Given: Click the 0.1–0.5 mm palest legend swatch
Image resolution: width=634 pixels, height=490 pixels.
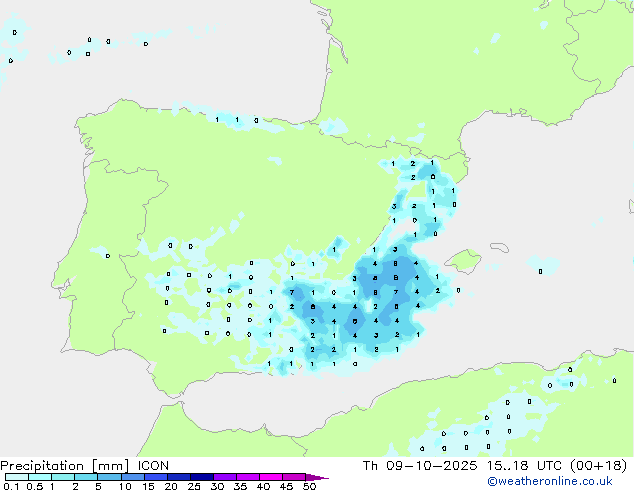Looking at the screenshot, I should (x=17, y=477).
